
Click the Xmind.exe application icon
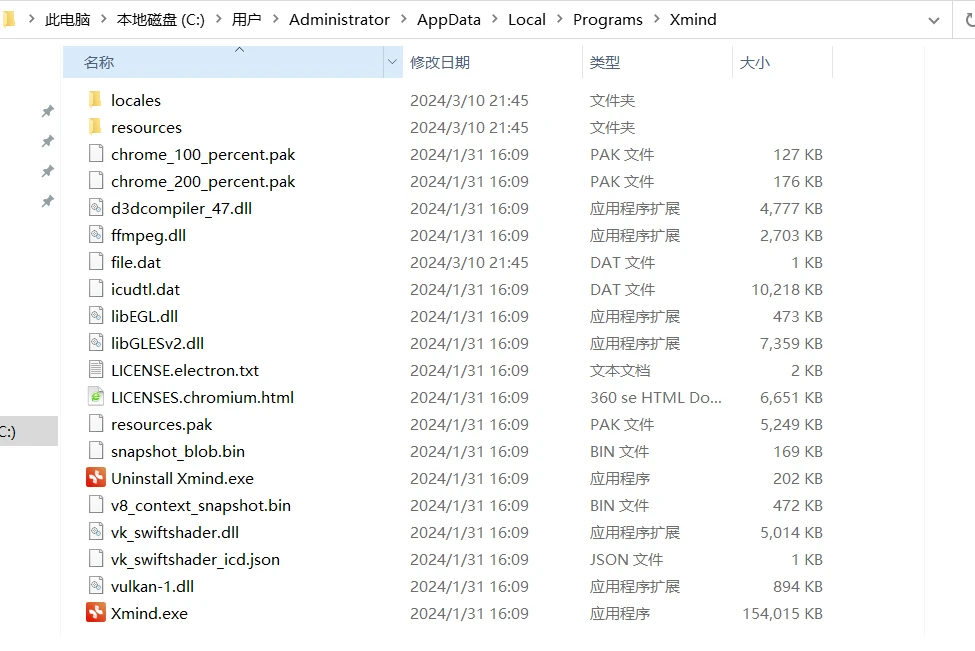(x=96, y=612)
